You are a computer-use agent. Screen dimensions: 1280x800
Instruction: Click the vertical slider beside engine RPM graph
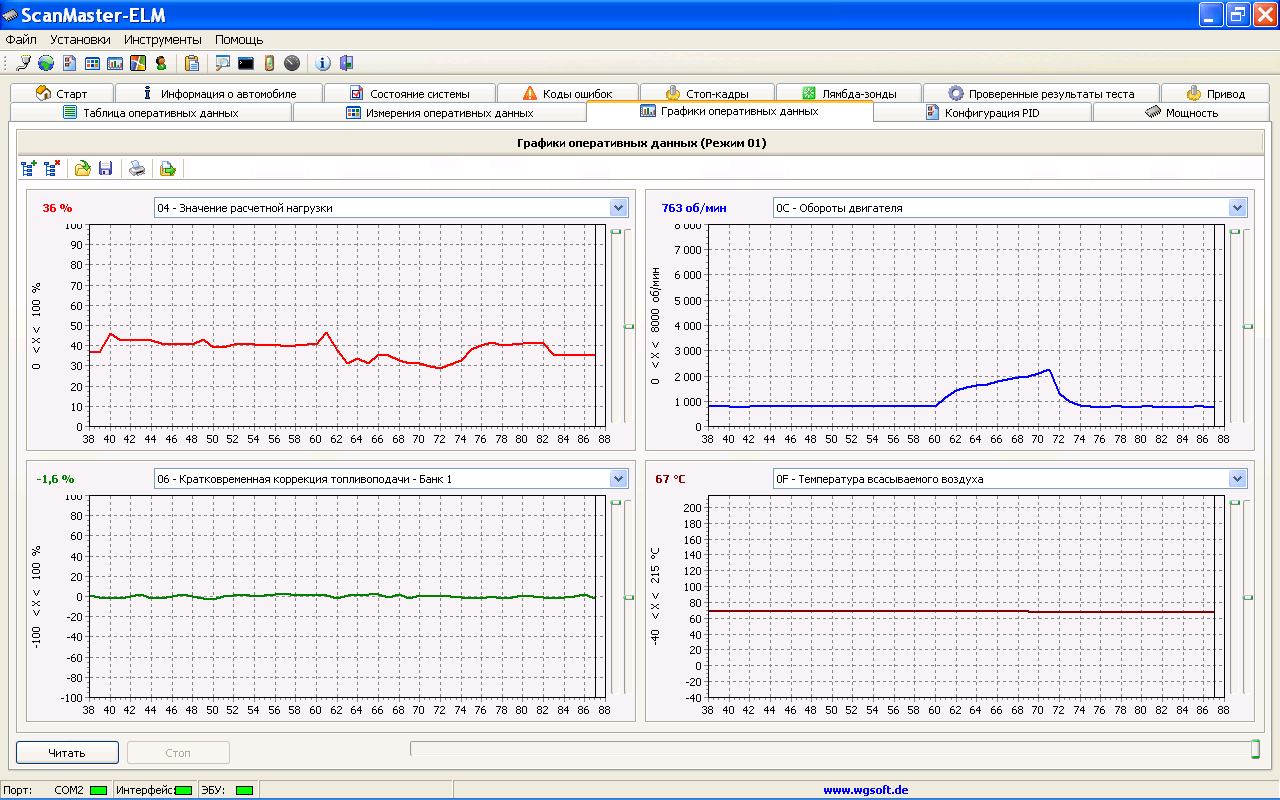(x=1248, y=326)
